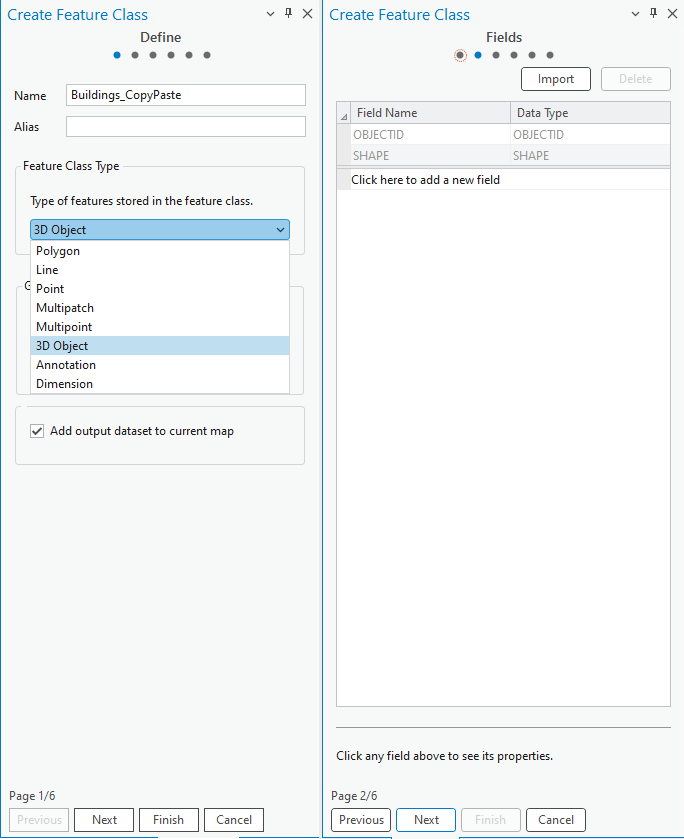This screenshot has height=839, width=684.
Task: Choose Multipoint from the type list
Action: point(159,327)
